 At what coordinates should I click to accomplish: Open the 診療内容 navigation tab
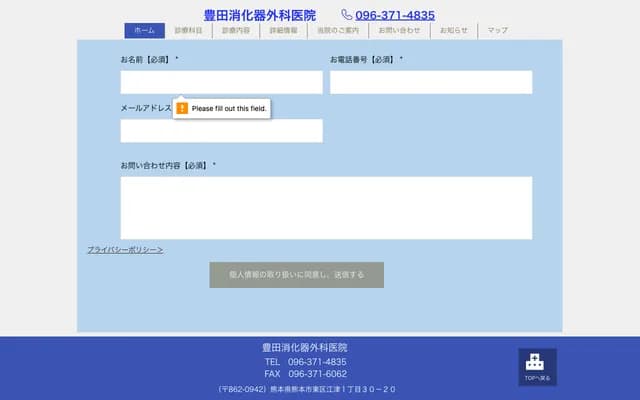(x=236, y=31)
